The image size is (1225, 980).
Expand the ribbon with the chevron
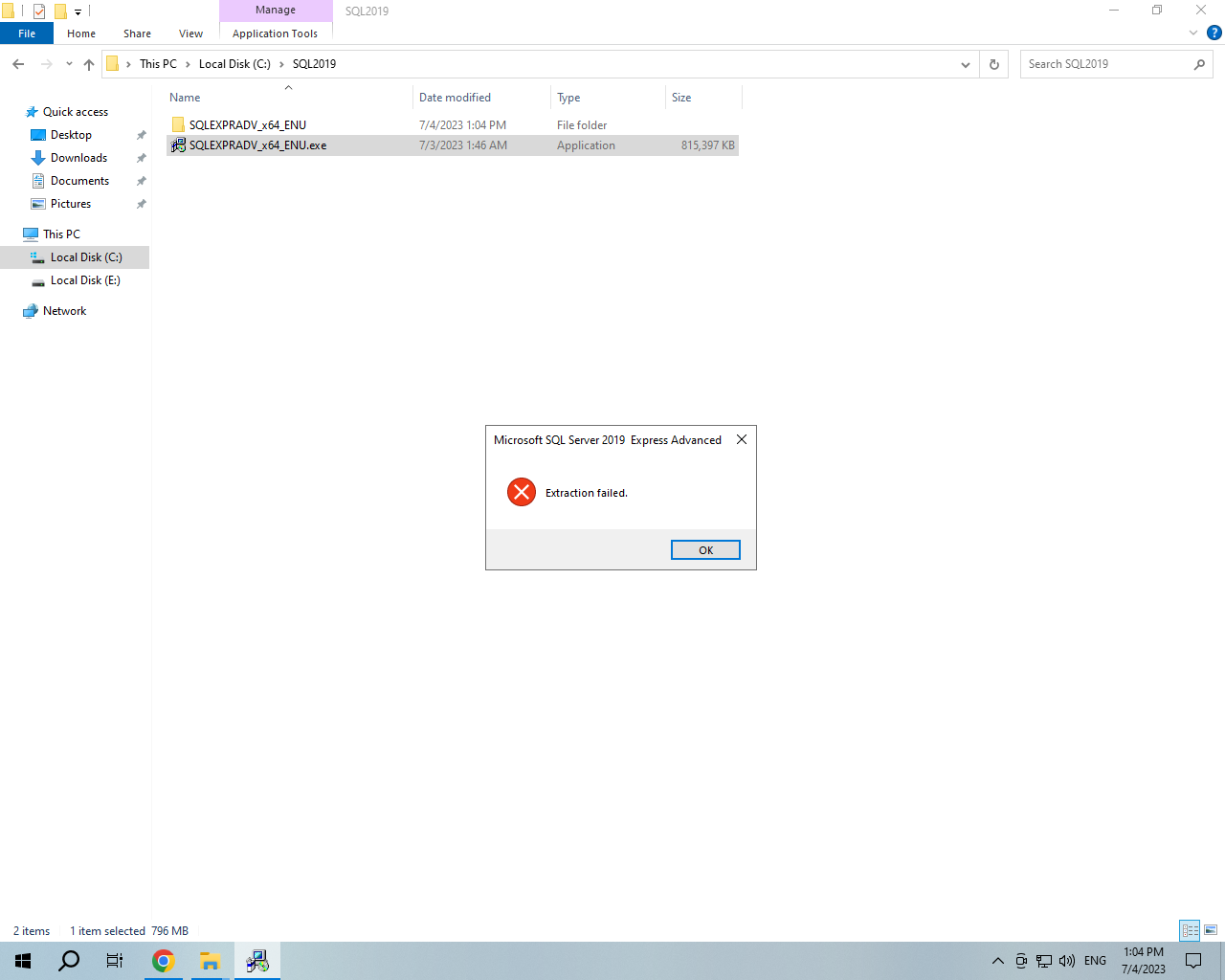(1192, 33)
